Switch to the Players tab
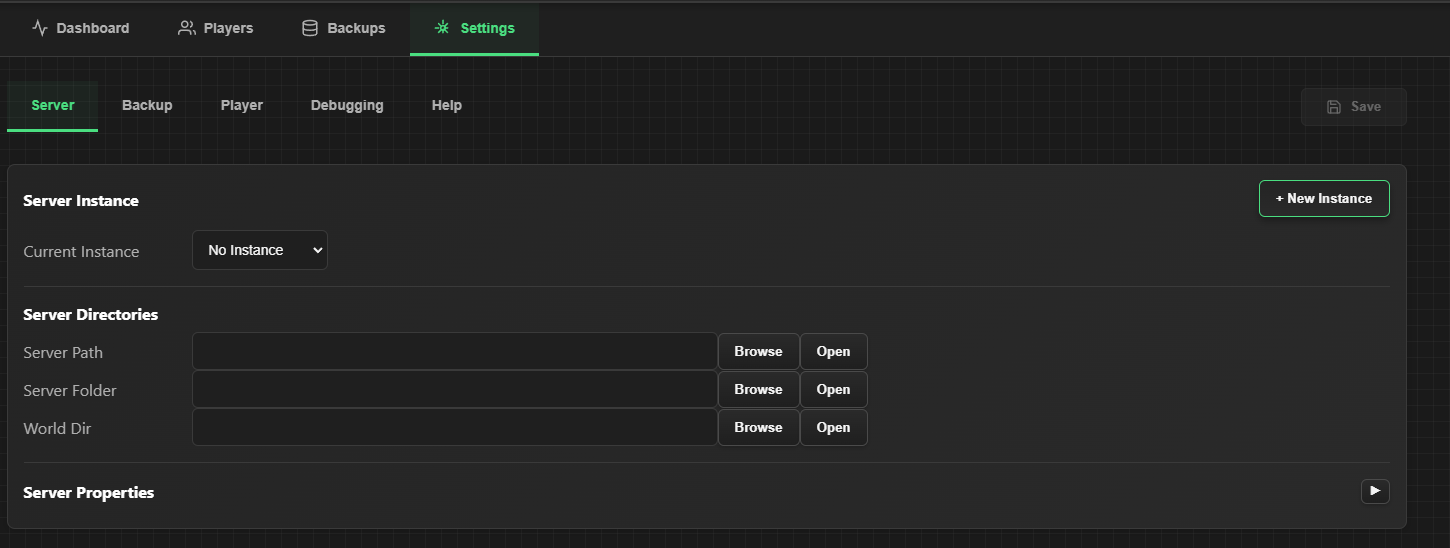 click(x=216, y=28)
